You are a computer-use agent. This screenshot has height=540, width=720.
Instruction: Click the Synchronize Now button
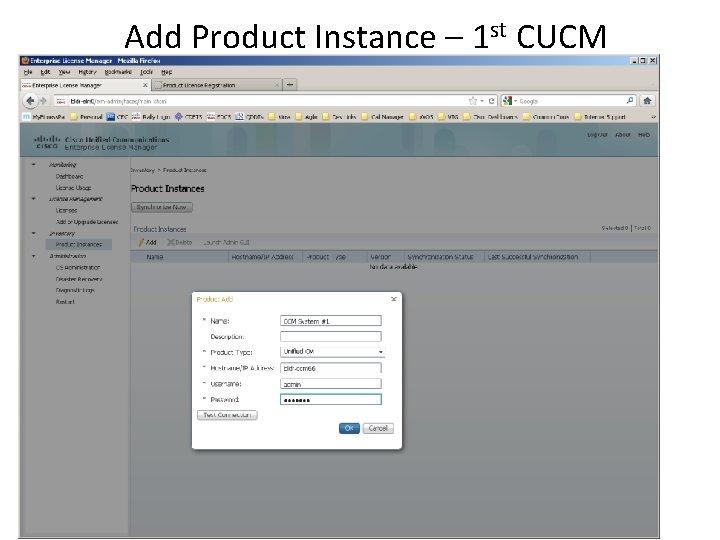[x=162, y=207]
